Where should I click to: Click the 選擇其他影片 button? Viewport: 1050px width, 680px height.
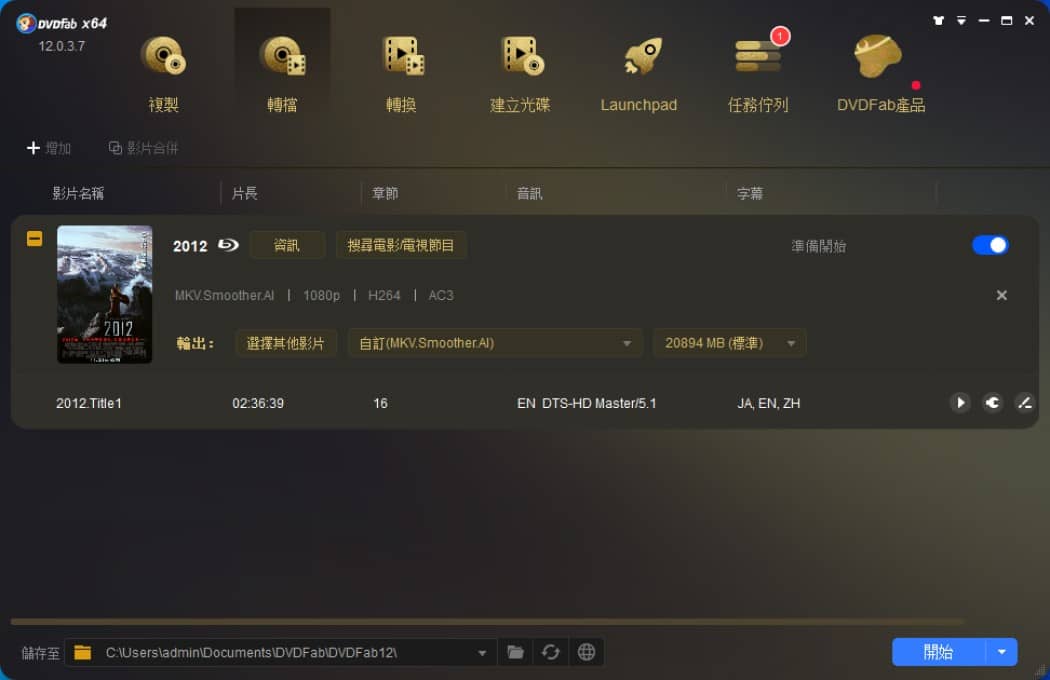[285, 343]
